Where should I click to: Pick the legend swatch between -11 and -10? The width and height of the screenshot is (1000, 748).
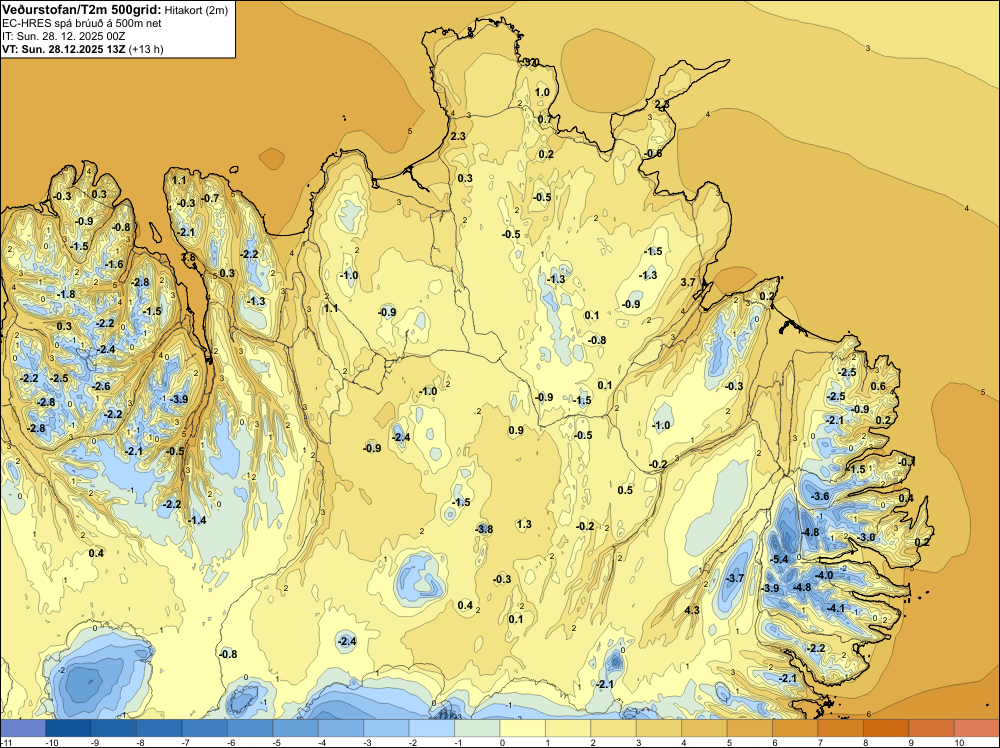tap(23, 728)
